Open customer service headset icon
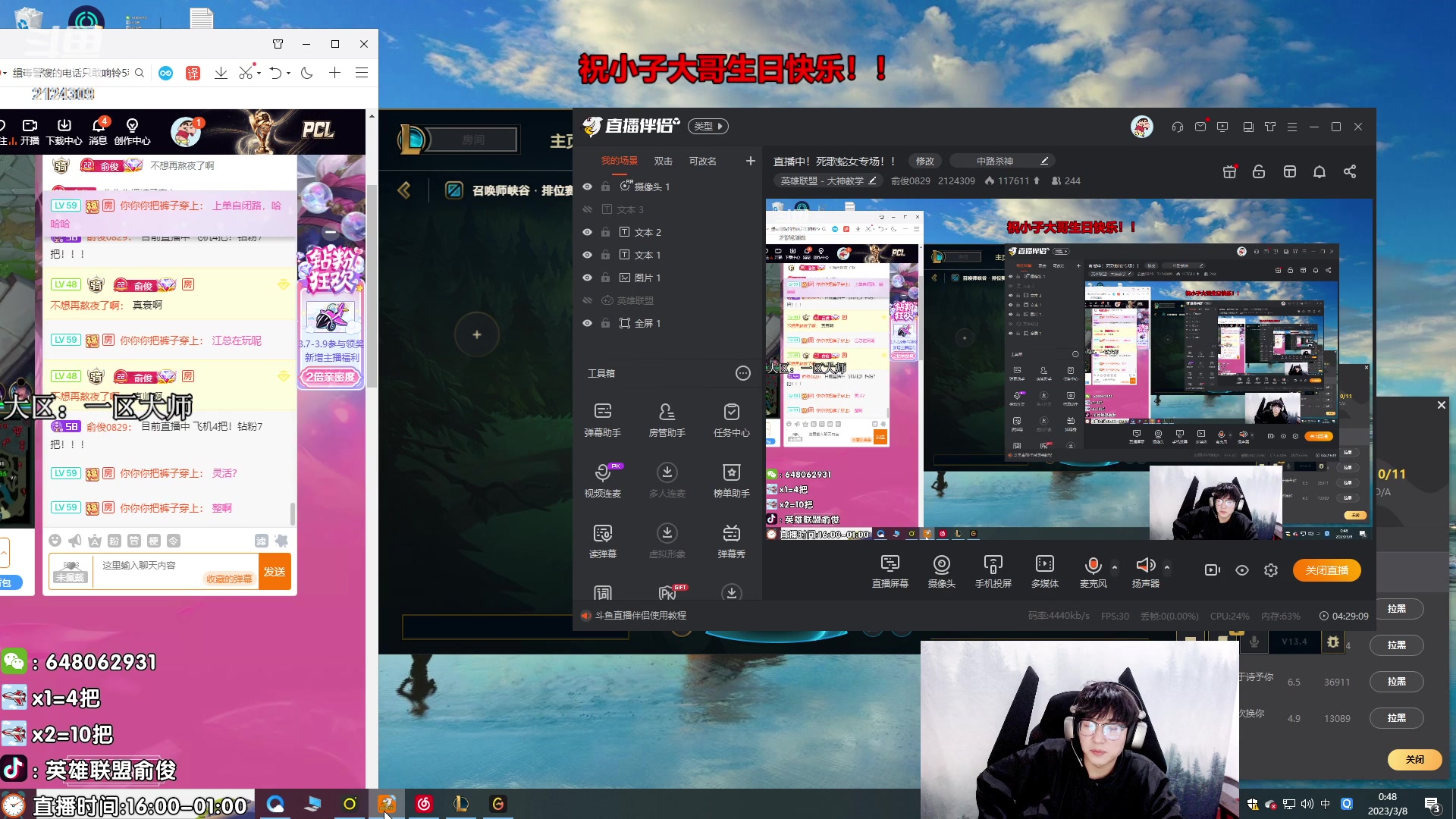The width and height of the screenshot is (1456, 819). click(x=1178, y=127)
